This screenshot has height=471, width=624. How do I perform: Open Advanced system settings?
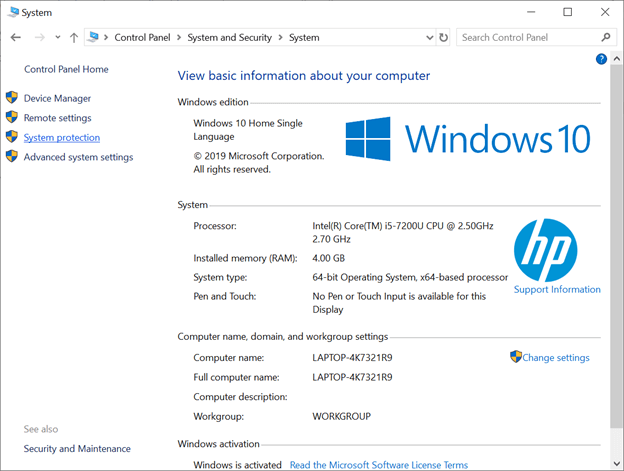coord(78,157)
